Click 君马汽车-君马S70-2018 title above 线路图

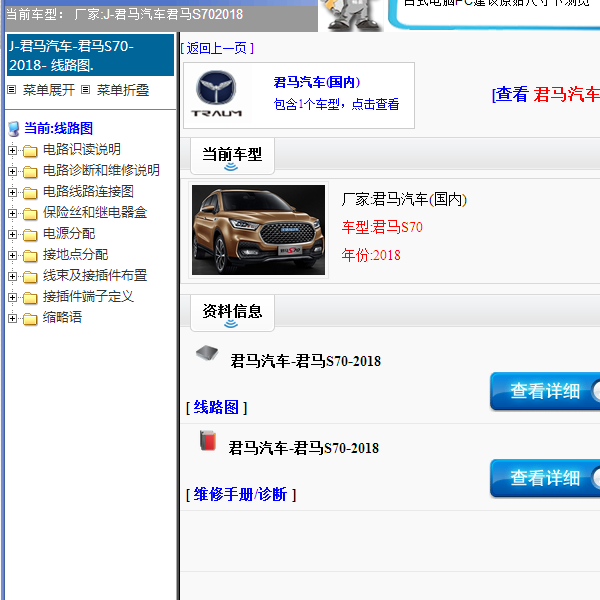(305, 361)
